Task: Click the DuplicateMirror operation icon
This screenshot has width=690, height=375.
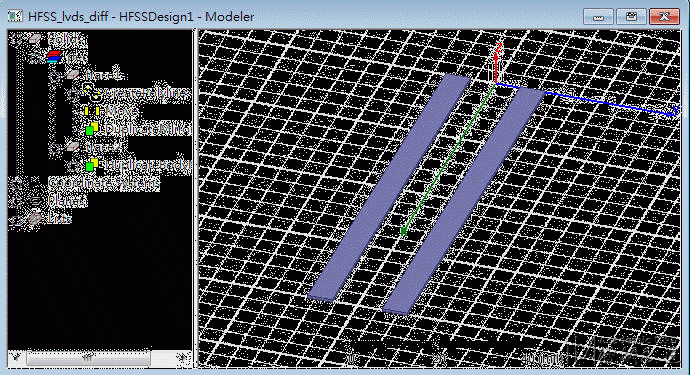Action: [92, 129]
